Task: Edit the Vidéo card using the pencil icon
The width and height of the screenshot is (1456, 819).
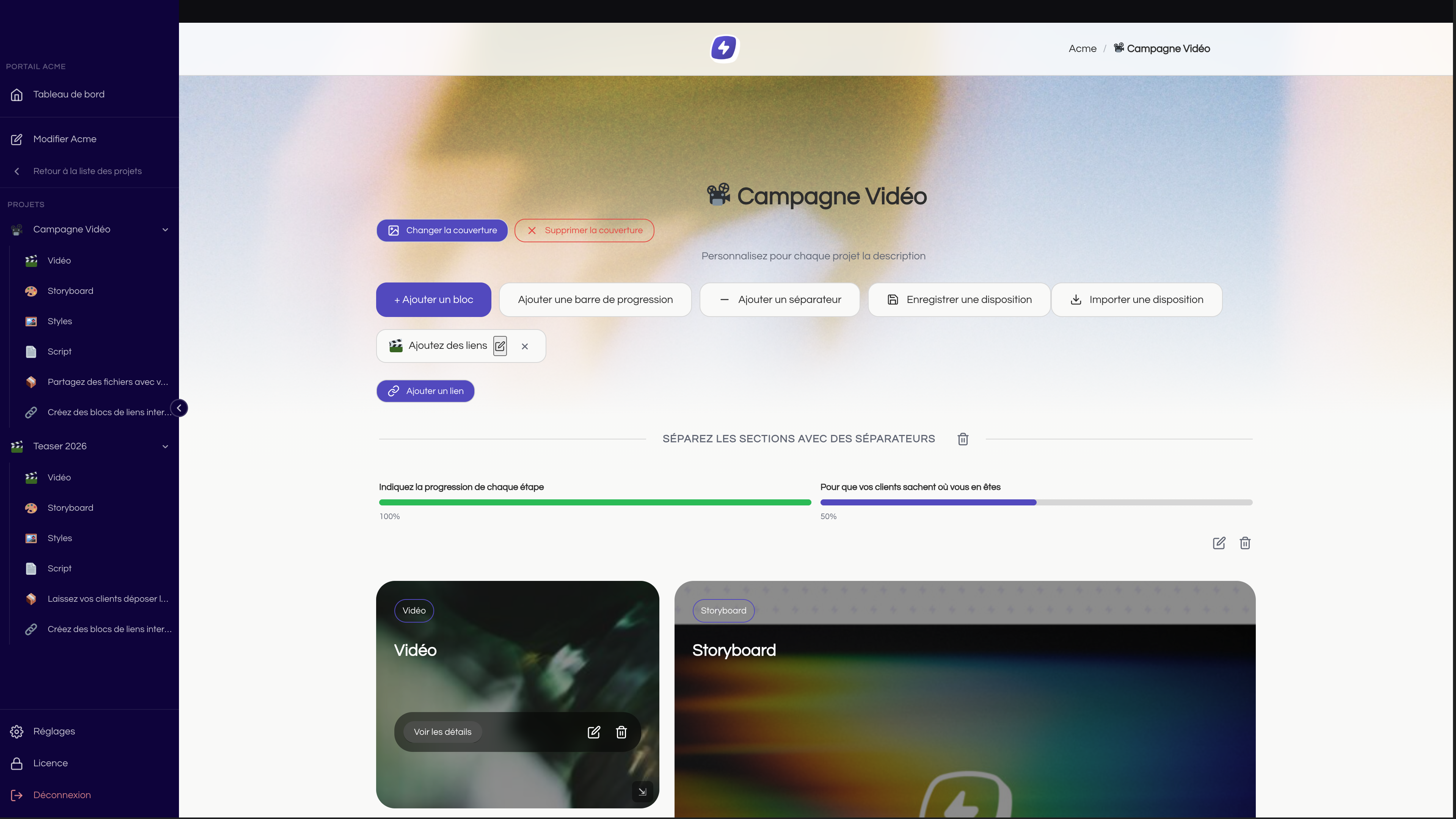Action: pyautogui.click(x=593, y=732)
